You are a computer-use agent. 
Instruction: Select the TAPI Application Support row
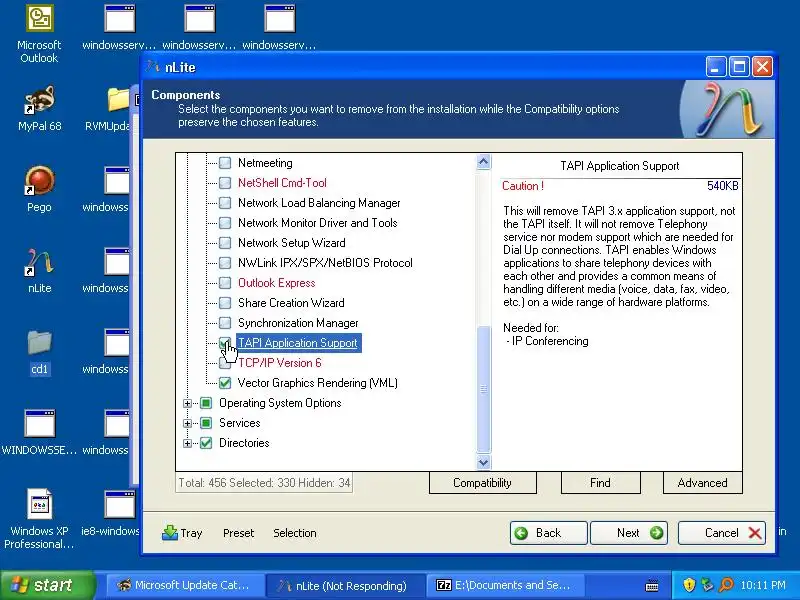click(x=298, y=343)
